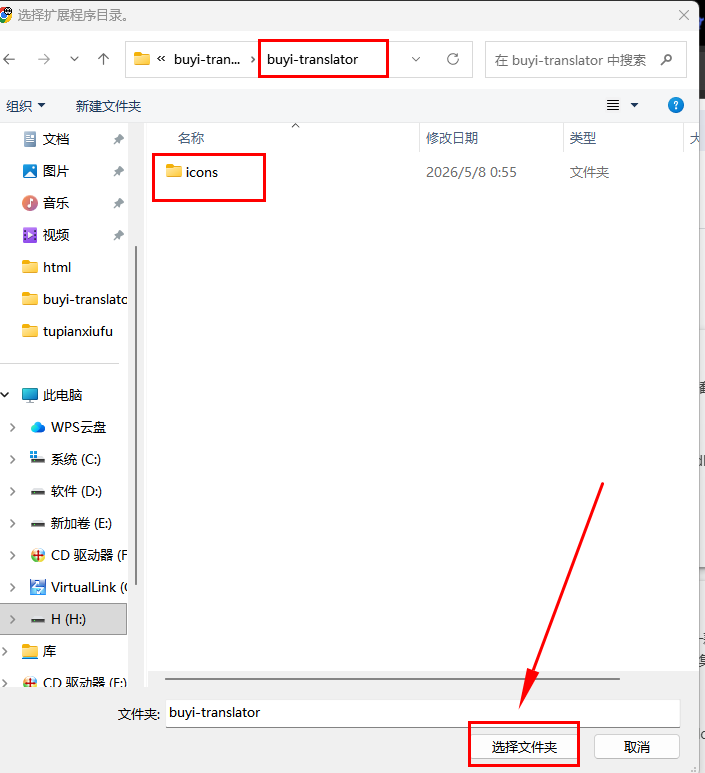Screen dimensions: 705x773
Task: Click 新建文件夹 in the toolbar
Action: 108,106
